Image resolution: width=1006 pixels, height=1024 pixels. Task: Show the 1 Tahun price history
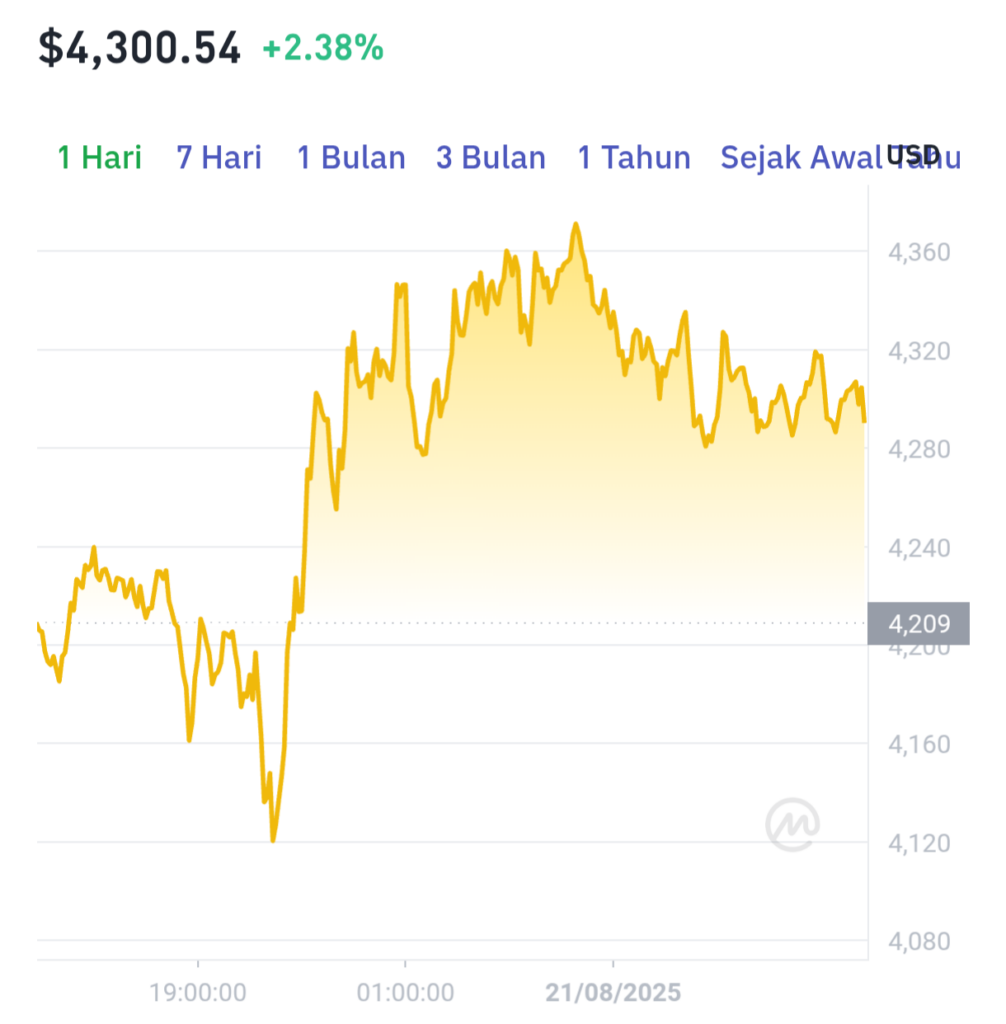coord(634,157)
